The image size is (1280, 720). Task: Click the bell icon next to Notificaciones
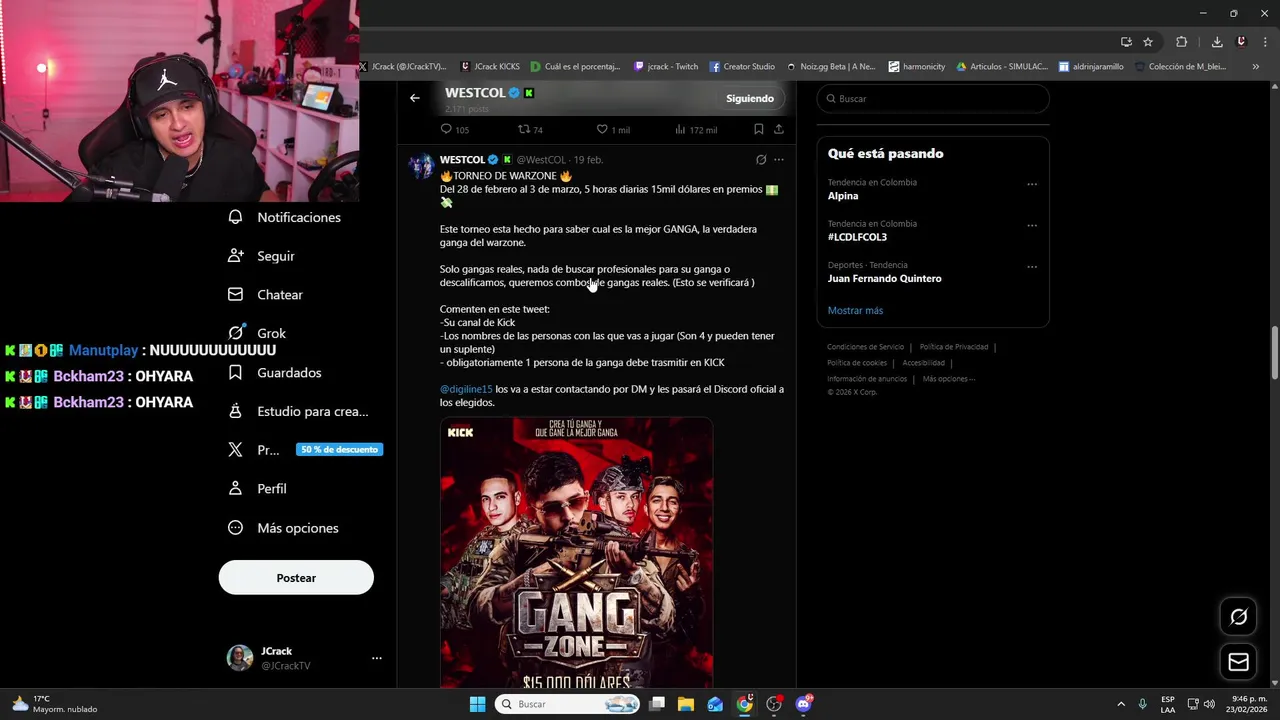[236, 217]
